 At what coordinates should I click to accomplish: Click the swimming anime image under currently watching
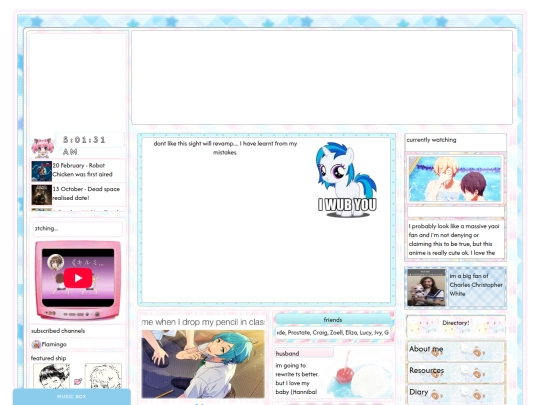(x=455, y=179)
